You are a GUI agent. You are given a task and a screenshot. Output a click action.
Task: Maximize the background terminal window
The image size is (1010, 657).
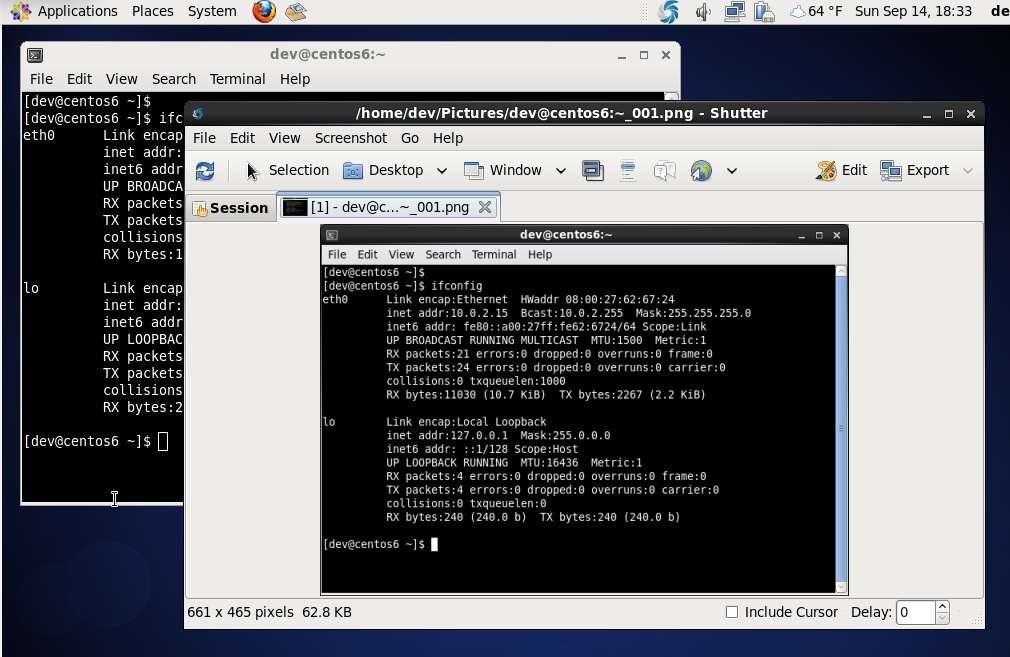[x=643, y=55]
